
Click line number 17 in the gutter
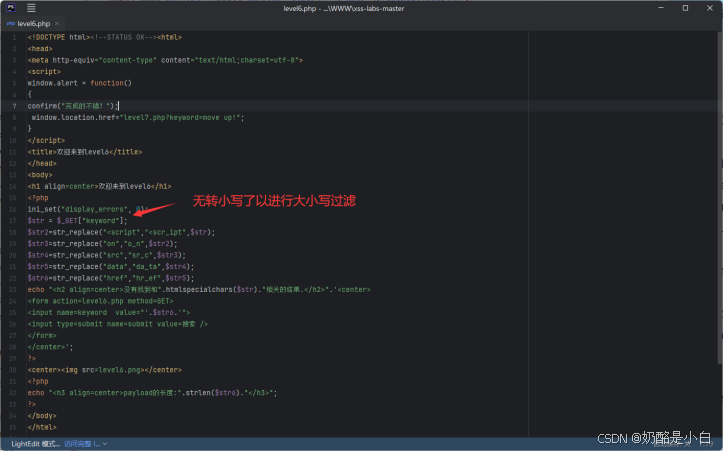[12, 221]
